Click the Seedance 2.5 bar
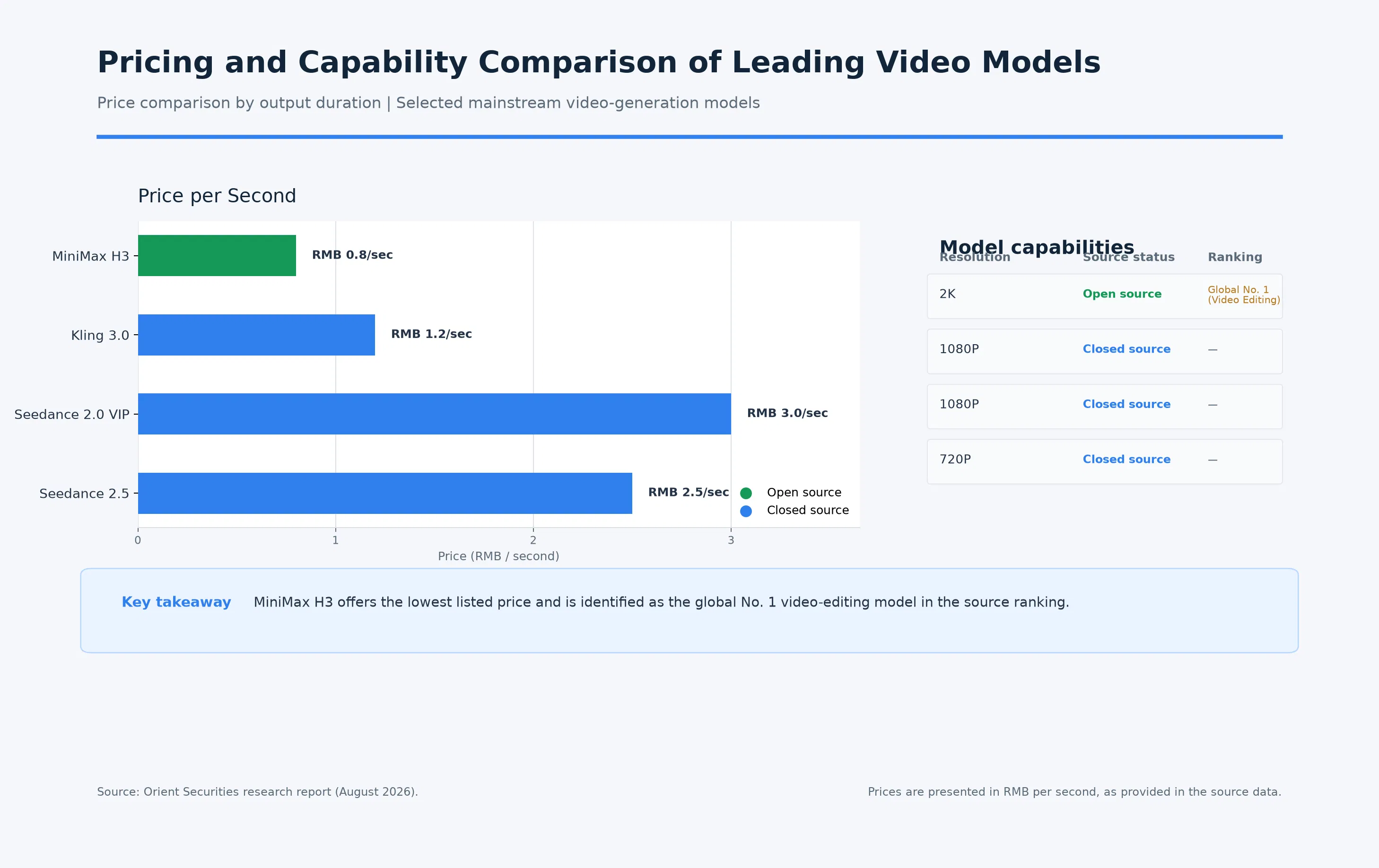The image size is (1379, 868). 385,493
